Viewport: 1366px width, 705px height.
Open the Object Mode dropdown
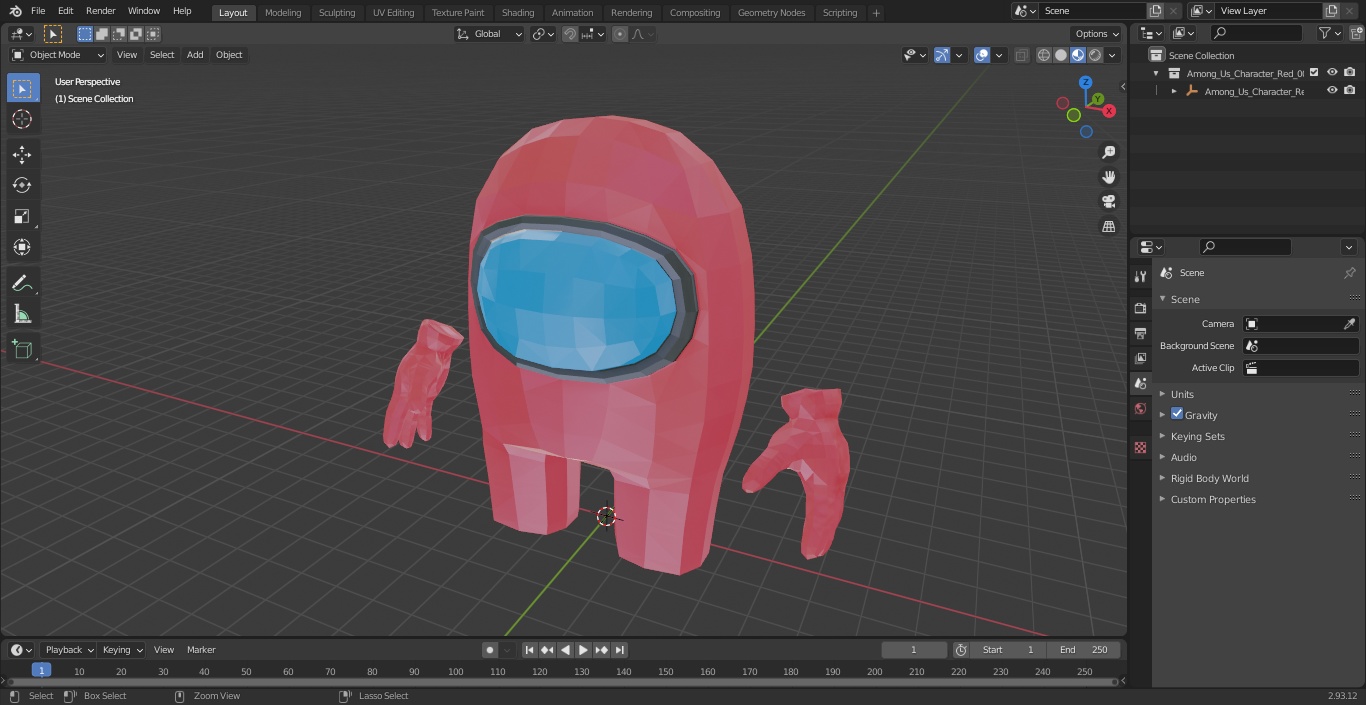coord(58,55)
